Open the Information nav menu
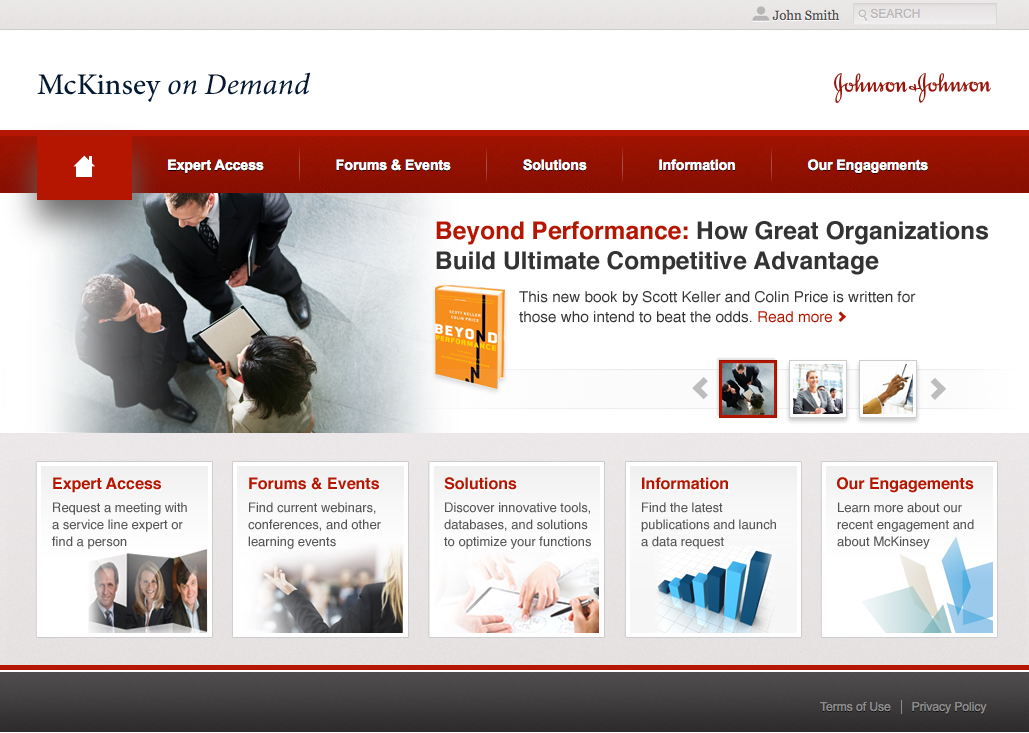 (696, 165)
